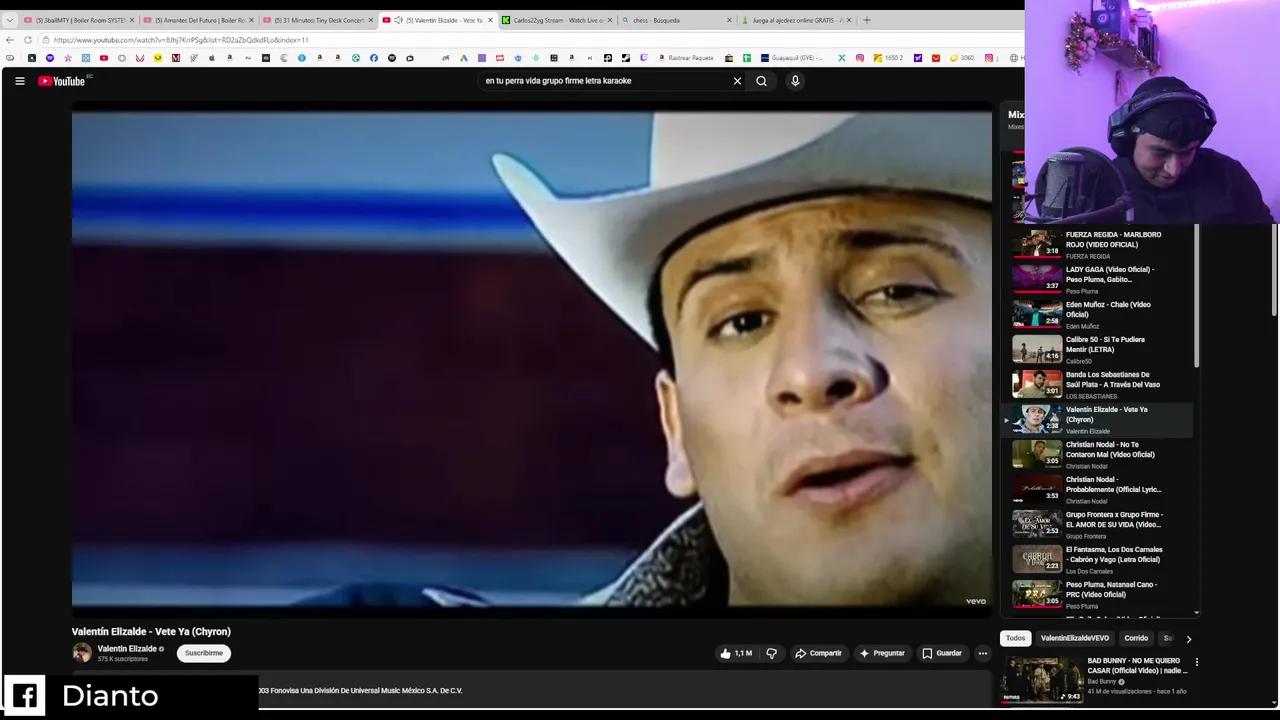Switch to the '31 Minutos: Tiny Desk Concert' tab

319,20
